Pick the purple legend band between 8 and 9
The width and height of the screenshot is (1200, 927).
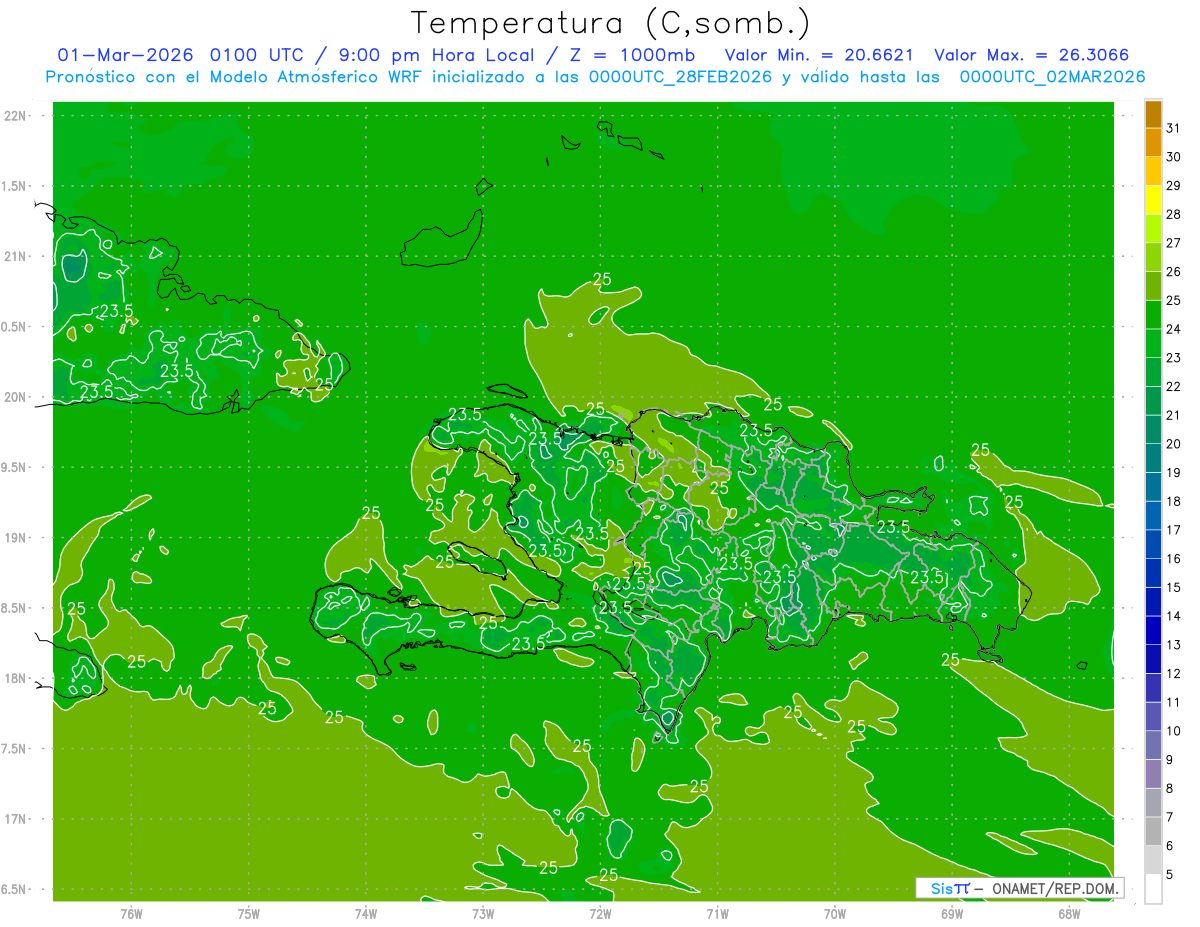(1153, 774)
